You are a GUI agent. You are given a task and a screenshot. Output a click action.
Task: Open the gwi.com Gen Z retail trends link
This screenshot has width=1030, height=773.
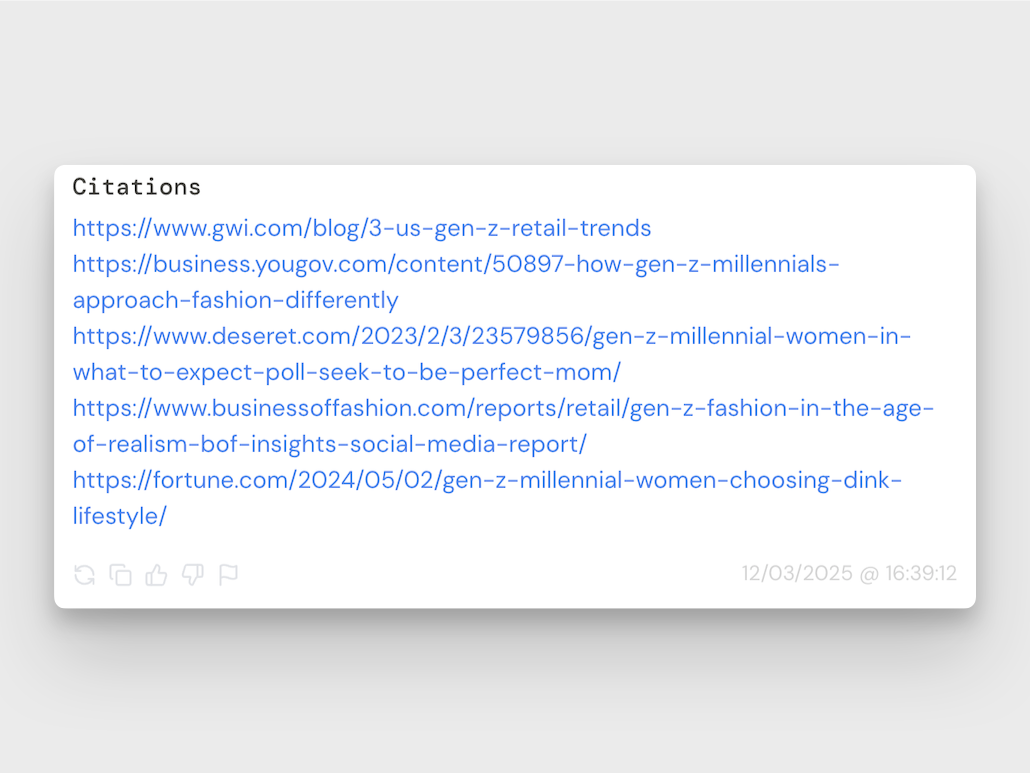pyautogui.click(x=362, y=228)
